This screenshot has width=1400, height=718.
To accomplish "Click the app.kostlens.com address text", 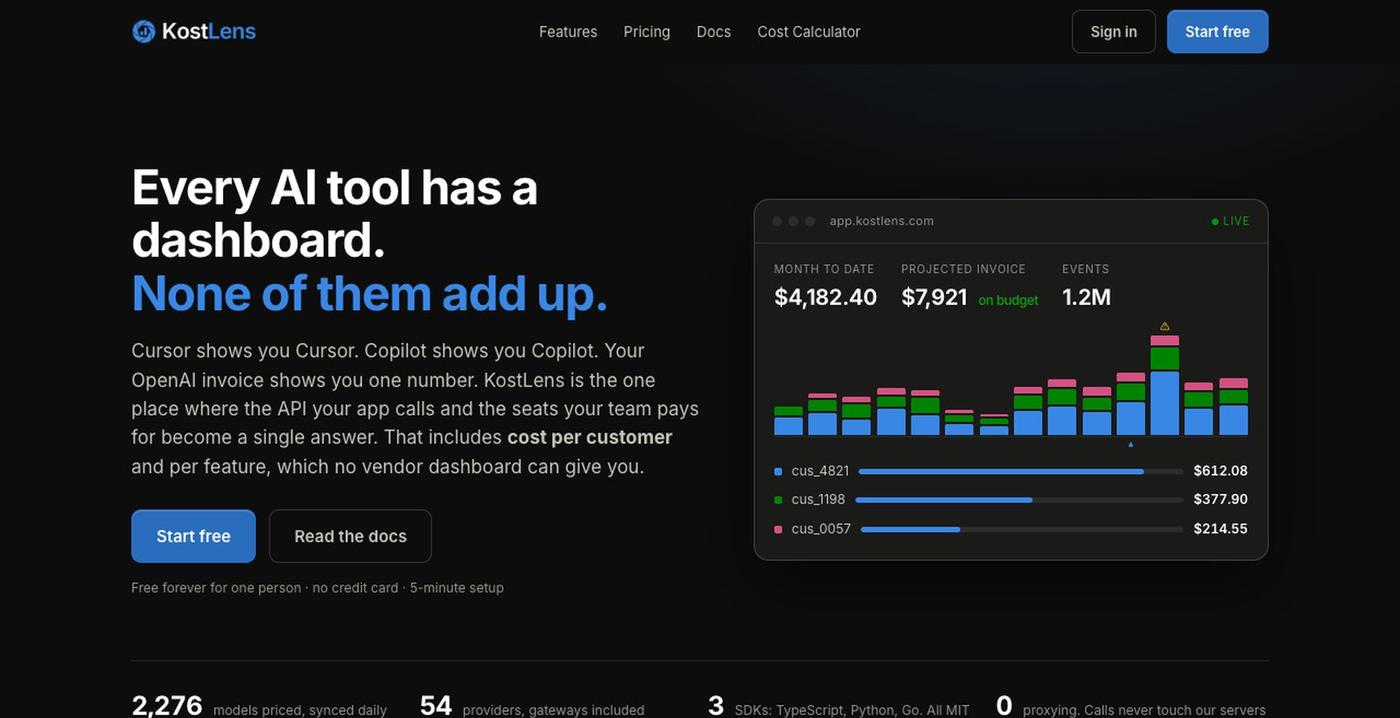I will click(882, 221).
